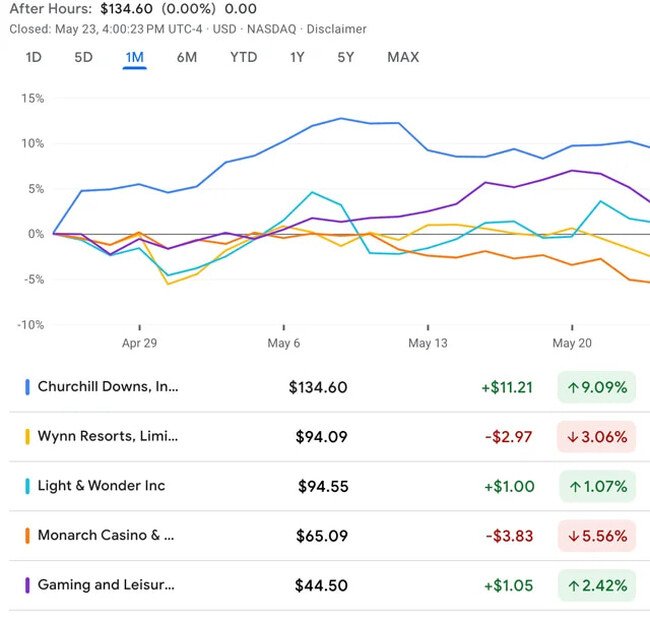Show the 6M chart range

pos(187,57)
